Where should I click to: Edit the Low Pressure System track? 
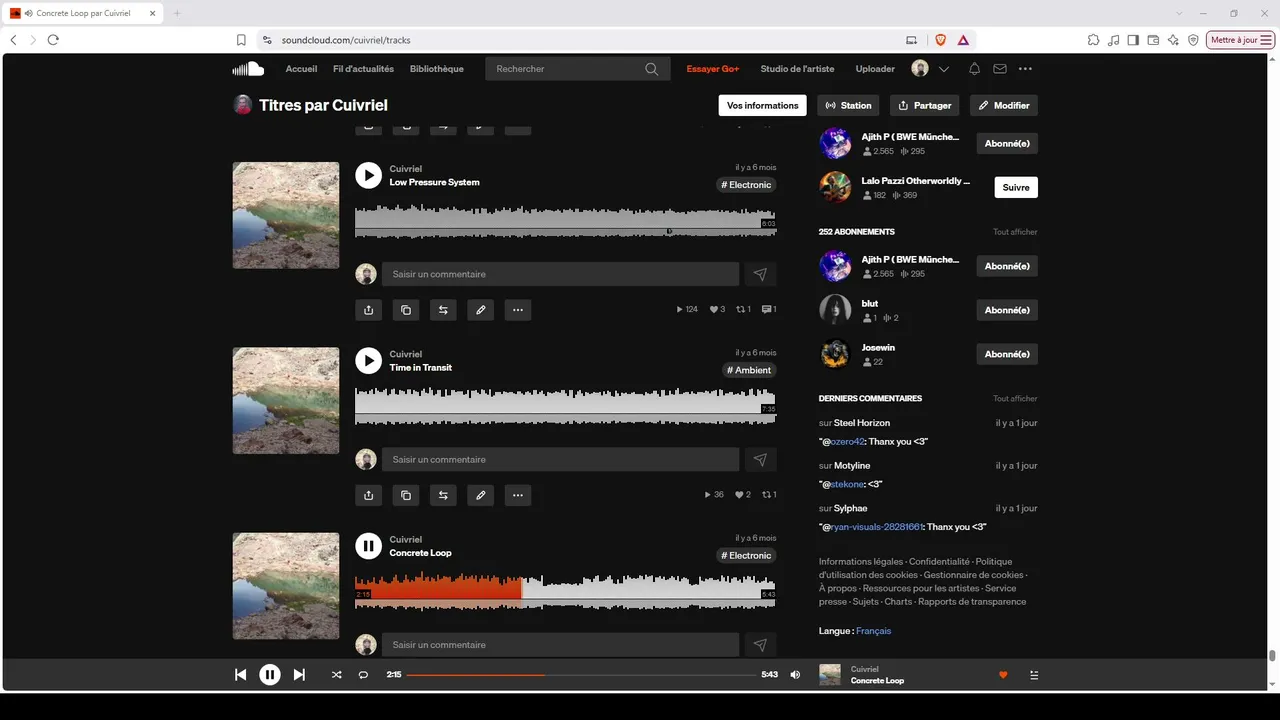(481, 310)
